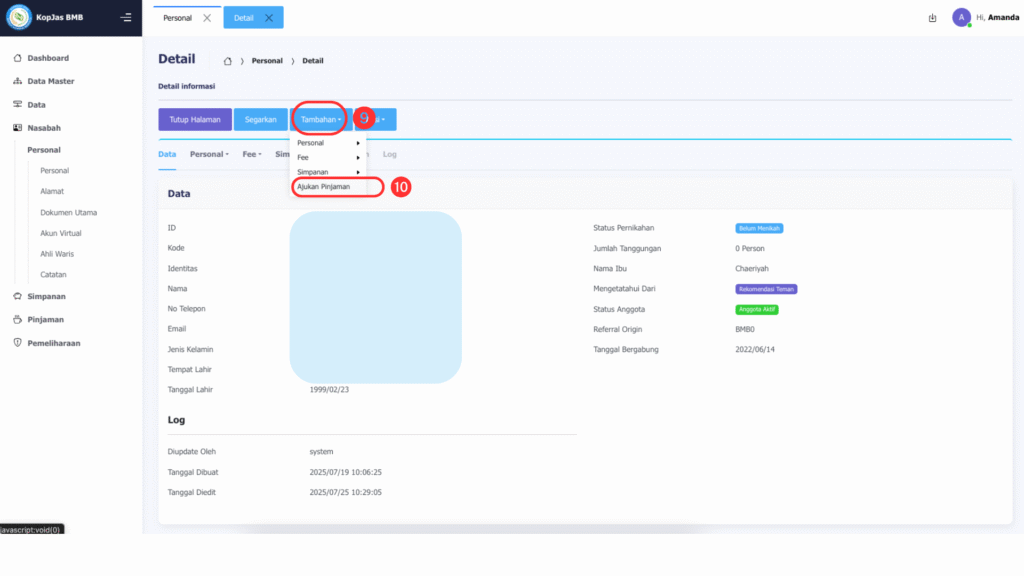Click the home icon in the breadcrumb
Screen dimensions: 1024x576
click(227, 61)
